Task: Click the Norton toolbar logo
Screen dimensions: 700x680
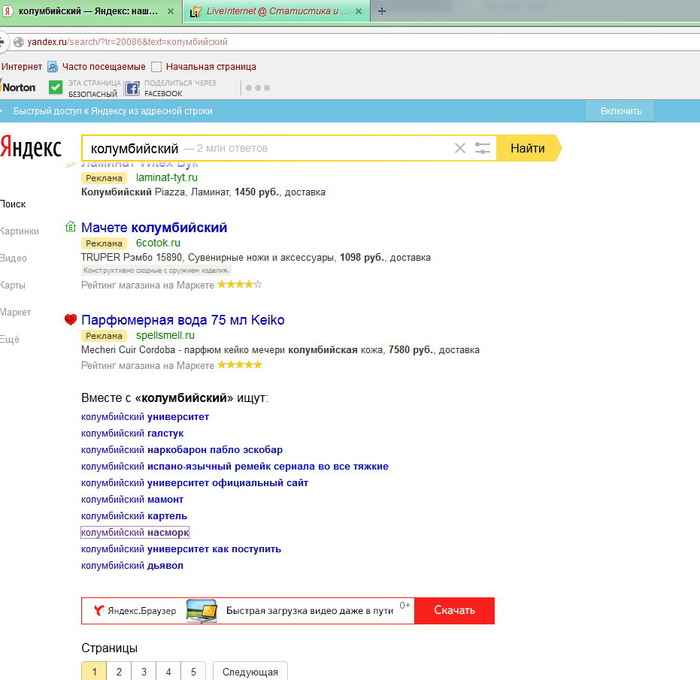Action: 18,87
